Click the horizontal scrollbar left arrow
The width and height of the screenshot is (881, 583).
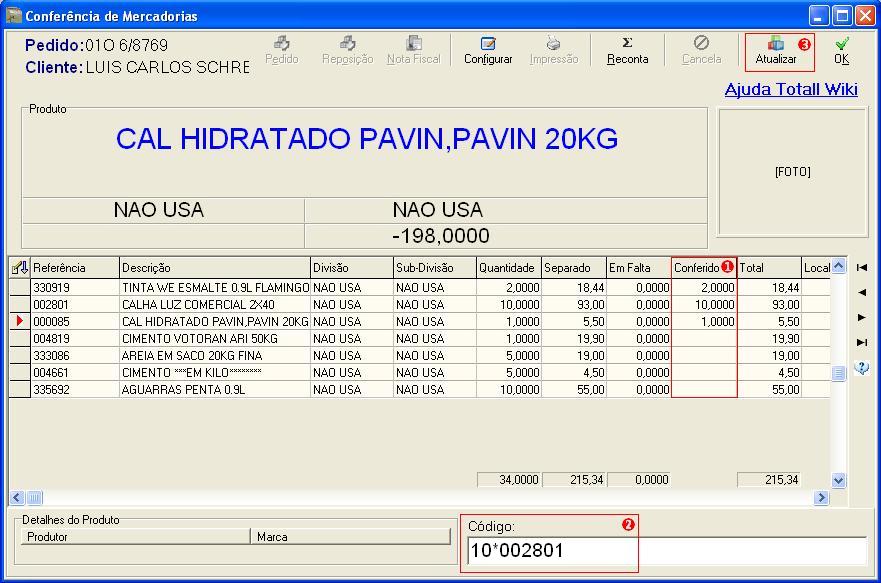tap(17, 498)
